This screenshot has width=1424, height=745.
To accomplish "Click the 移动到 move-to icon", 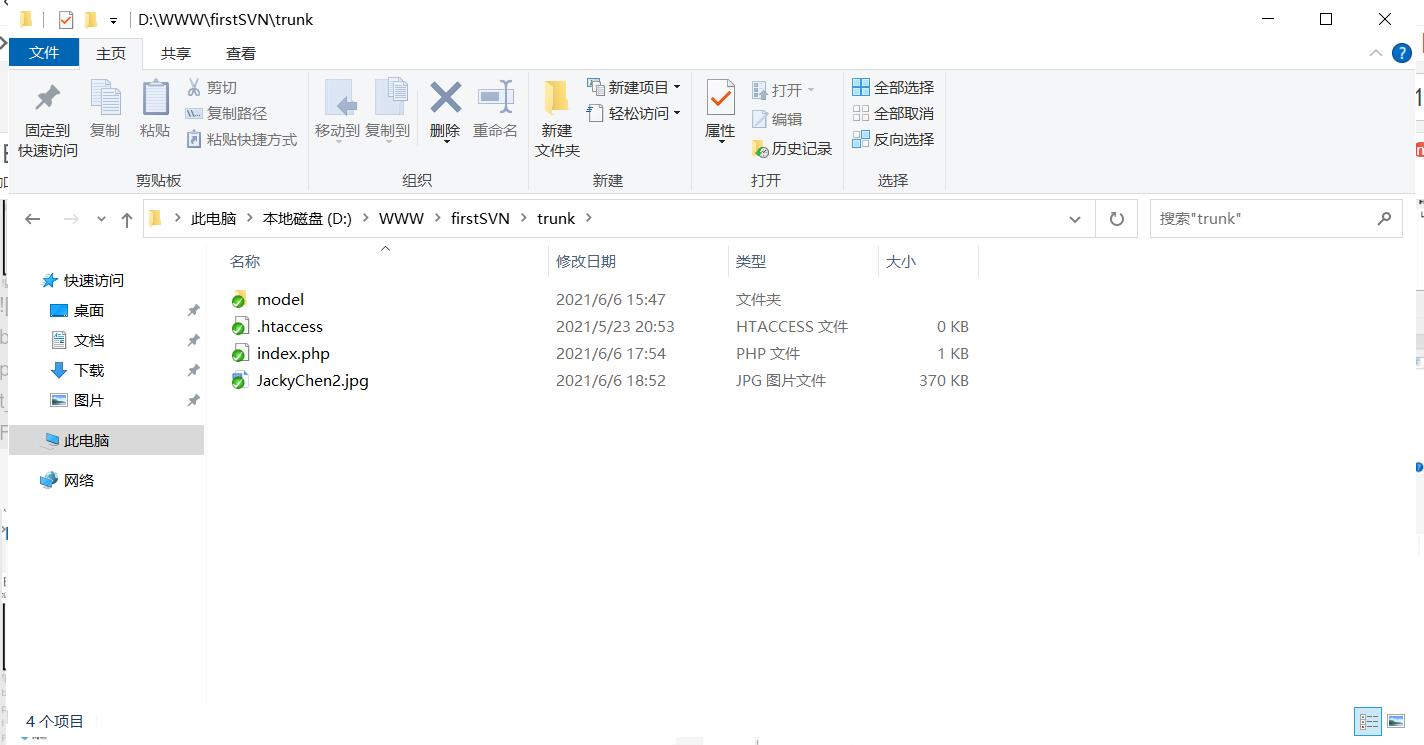I will [339, 98].
